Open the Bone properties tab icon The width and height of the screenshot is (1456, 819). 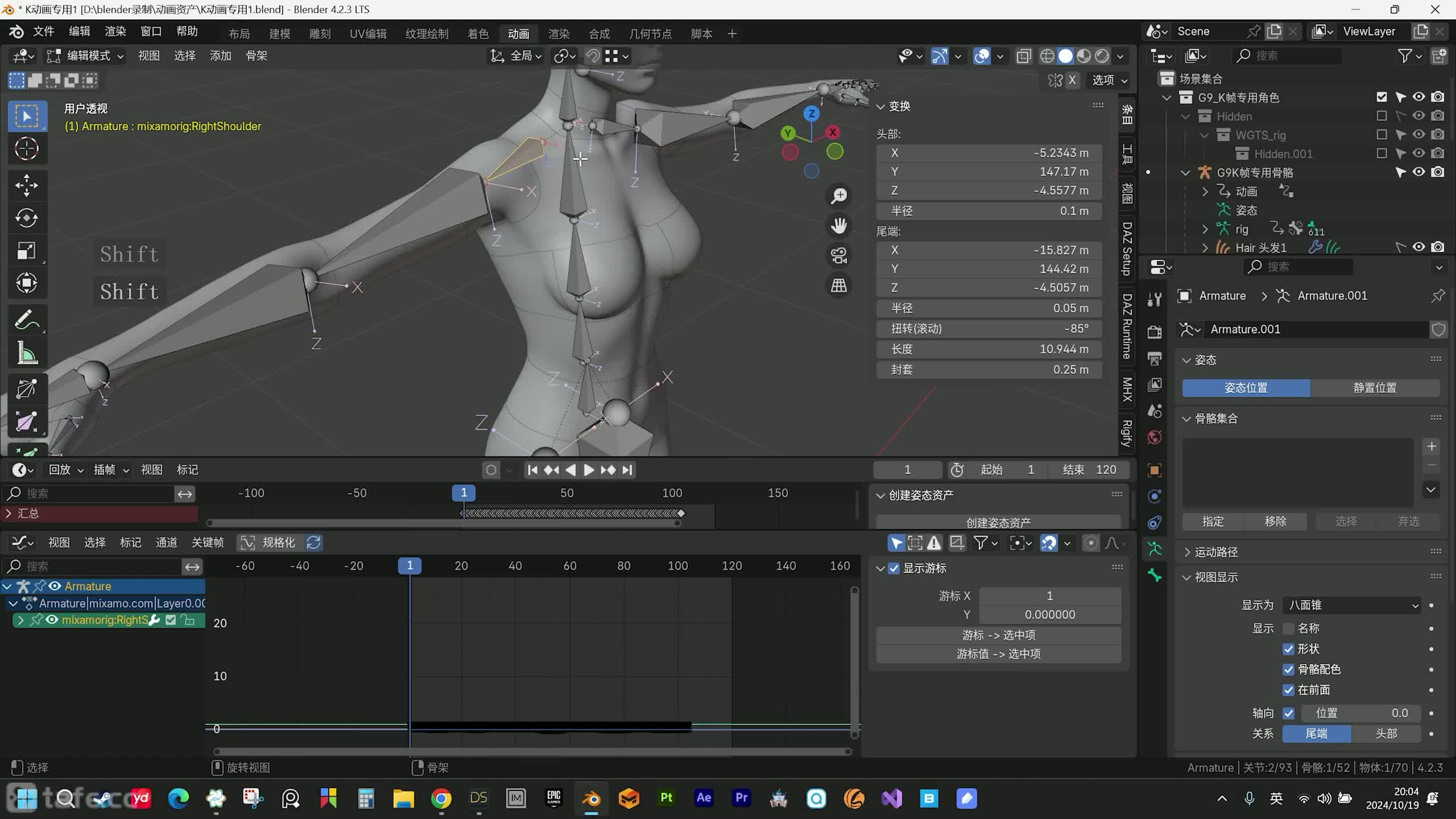[x=1155, y=576]
